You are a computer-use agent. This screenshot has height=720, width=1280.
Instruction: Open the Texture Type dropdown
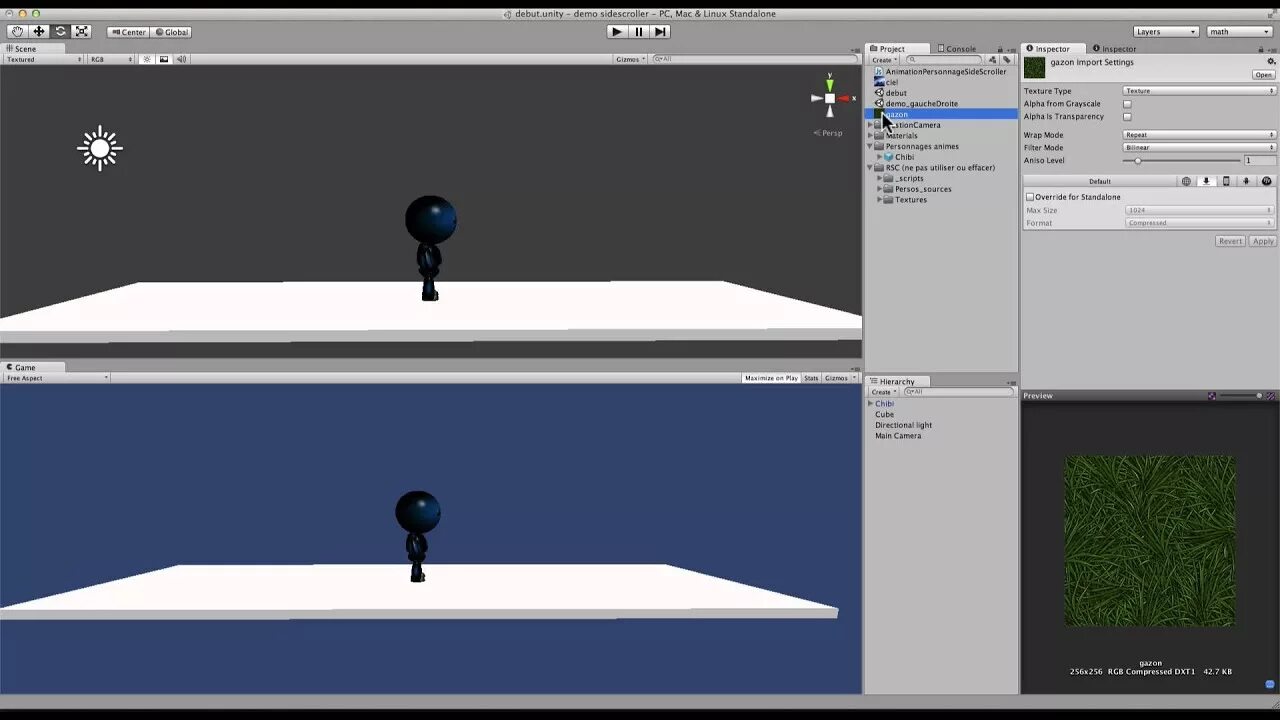pos(1199,91)
